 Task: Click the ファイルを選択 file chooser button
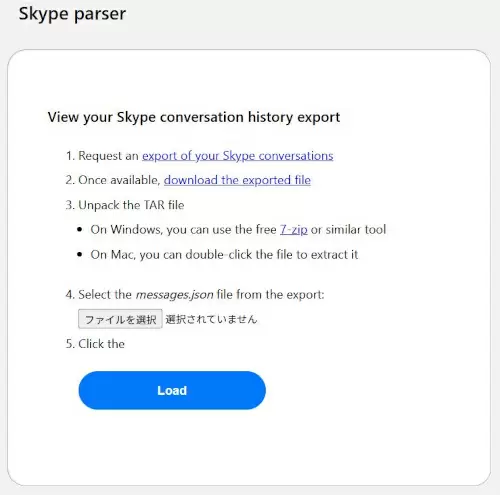[x=120, y=319]
